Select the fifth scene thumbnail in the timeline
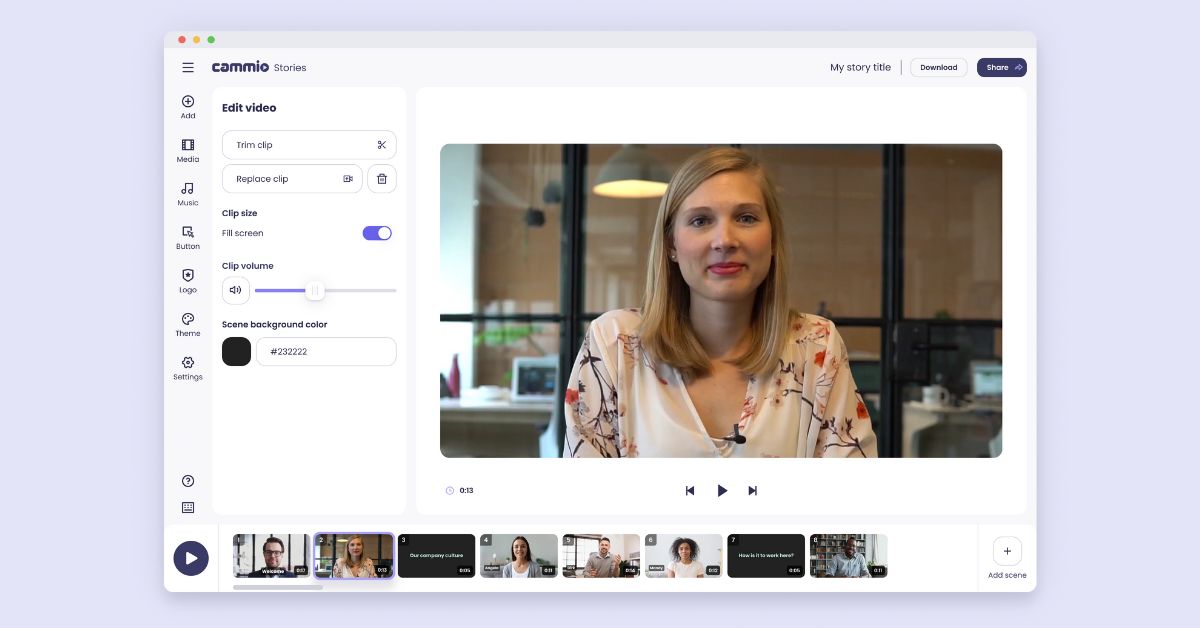This screenshot has width=1200, height=628. pyautogui.click(x=601, y=556)
